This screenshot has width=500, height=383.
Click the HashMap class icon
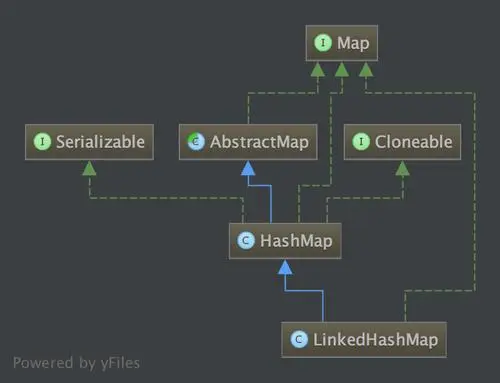coord(246,241)
